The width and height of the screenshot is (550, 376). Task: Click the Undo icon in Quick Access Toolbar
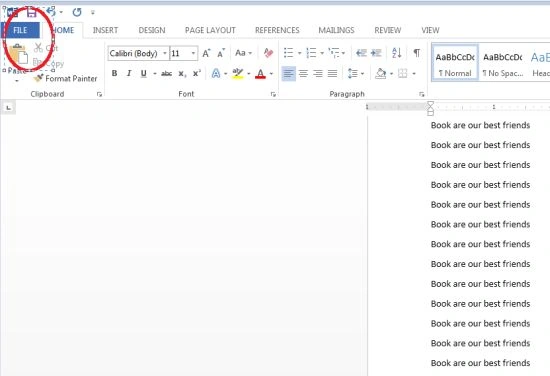[x=51, y=12]
